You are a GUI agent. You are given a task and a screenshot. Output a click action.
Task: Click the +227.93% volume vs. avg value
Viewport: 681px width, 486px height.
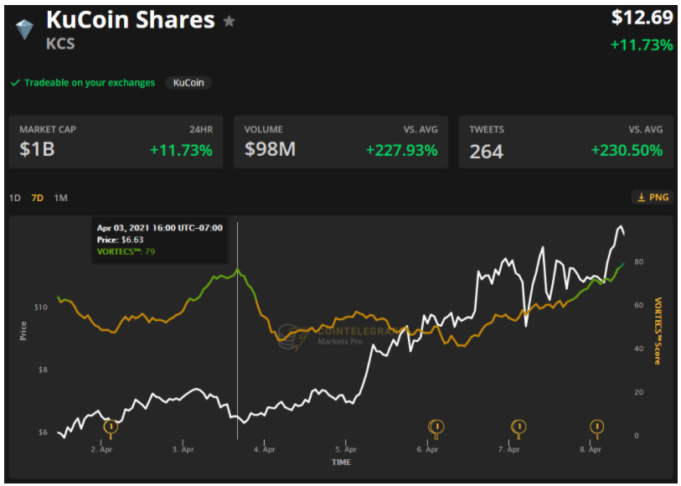point(402,150)
